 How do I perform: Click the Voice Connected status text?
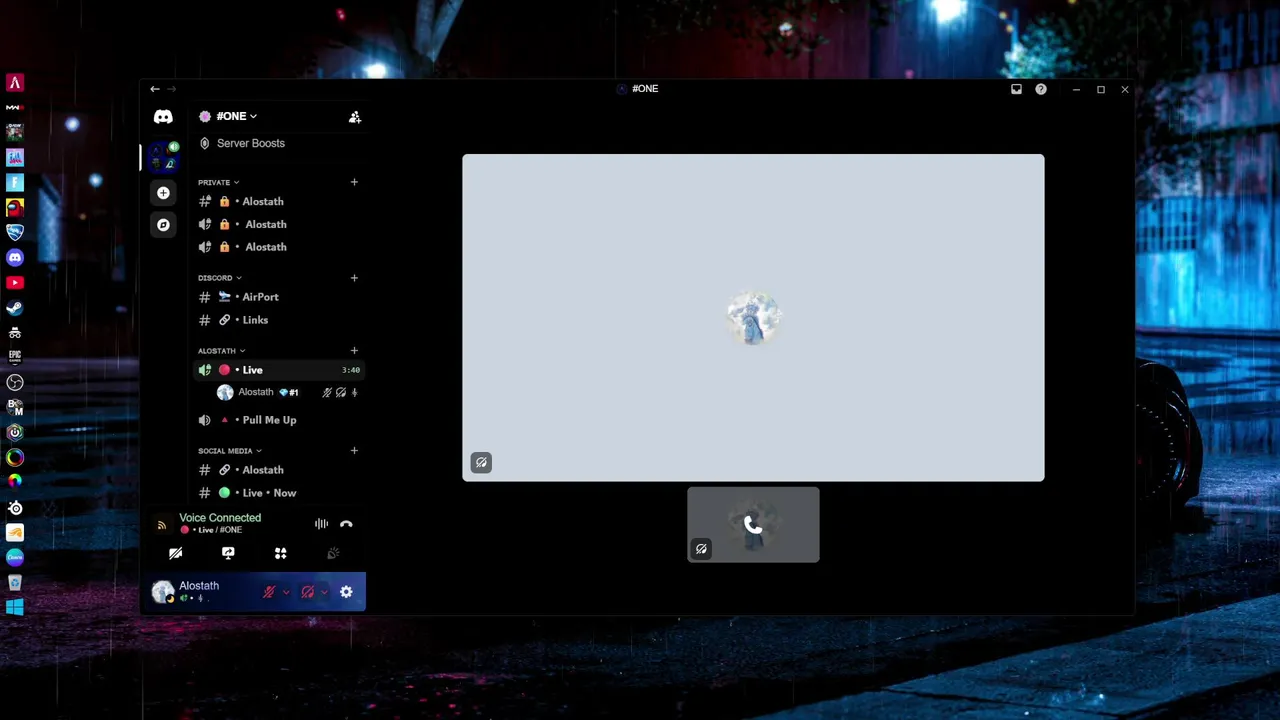click(x=220, y=518)
